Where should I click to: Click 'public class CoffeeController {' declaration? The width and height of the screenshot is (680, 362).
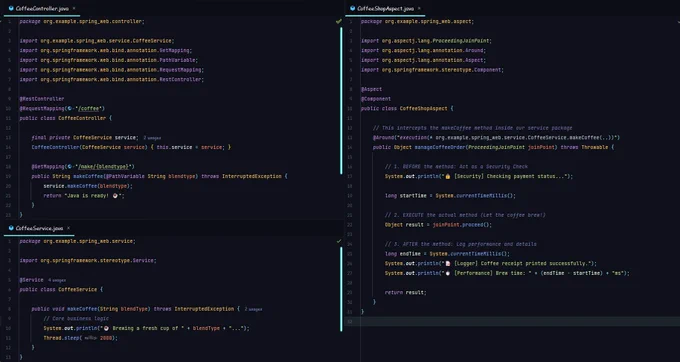65,118
